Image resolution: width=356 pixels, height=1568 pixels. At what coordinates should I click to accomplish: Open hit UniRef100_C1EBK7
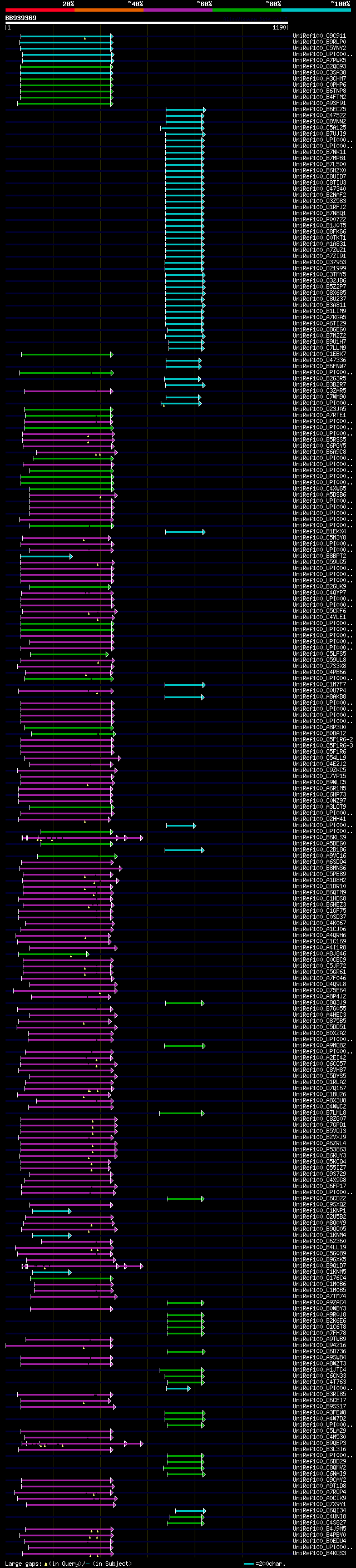point(319,354)
